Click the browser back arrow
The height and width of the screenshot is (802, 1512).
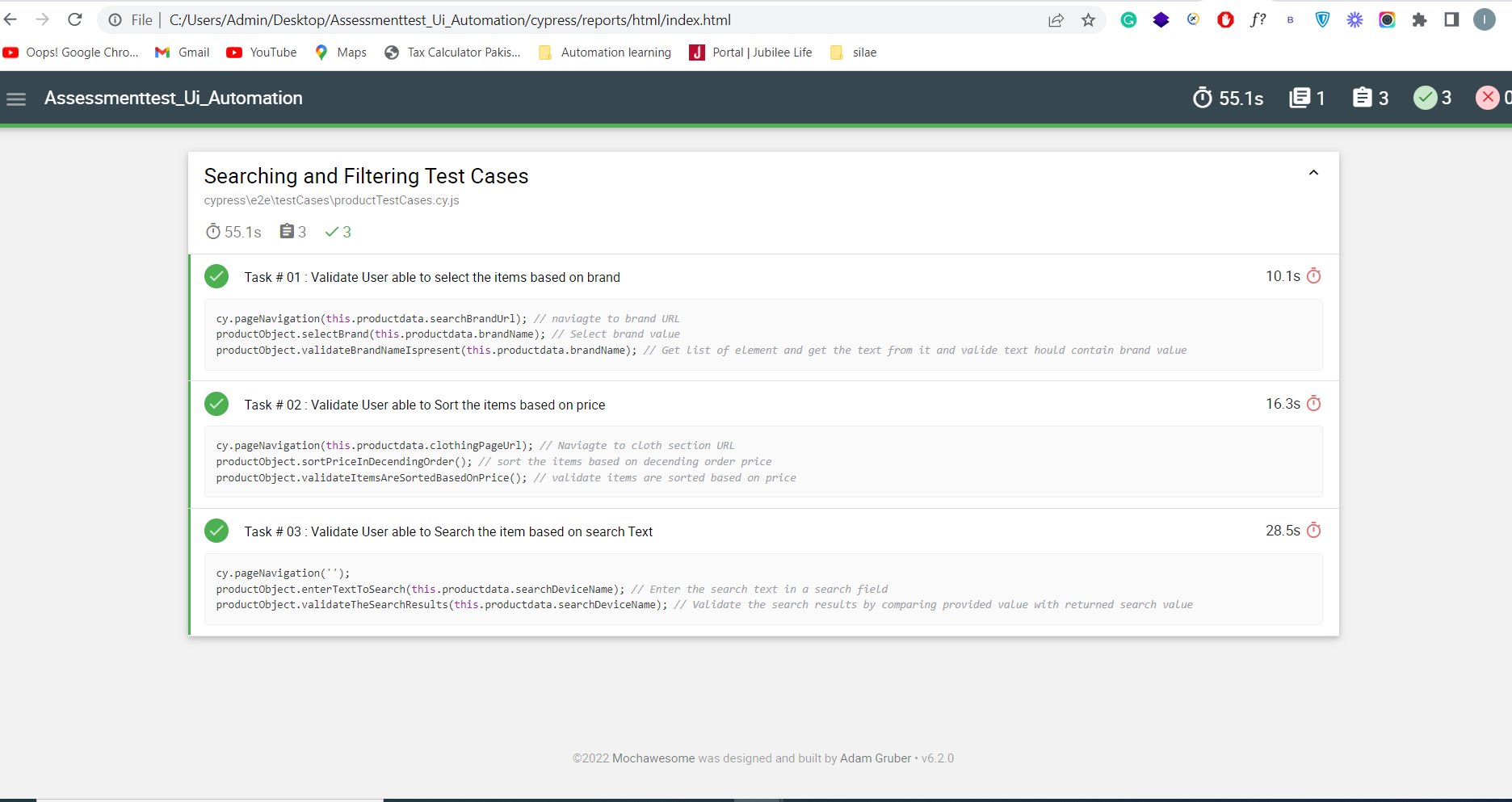(x=10, y=19)
